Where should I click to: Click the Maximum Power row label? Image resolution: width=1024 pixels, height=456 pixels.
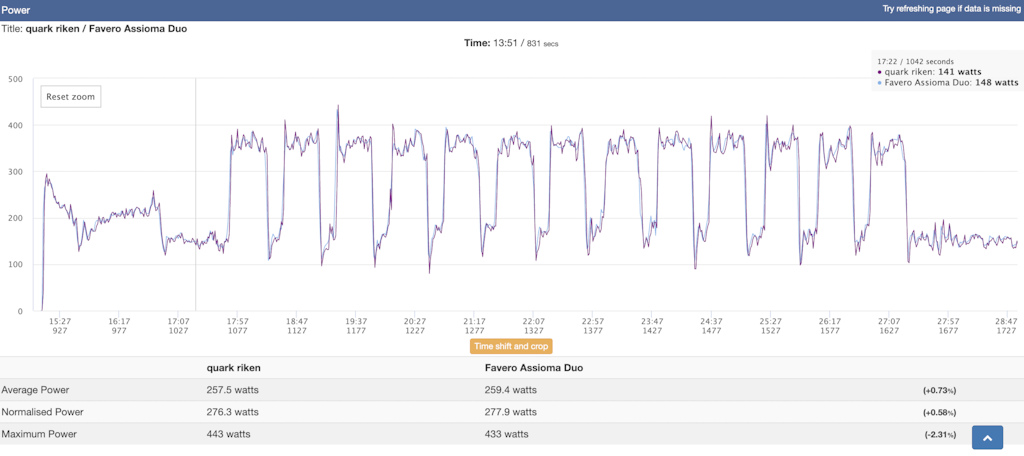[39, 434]
